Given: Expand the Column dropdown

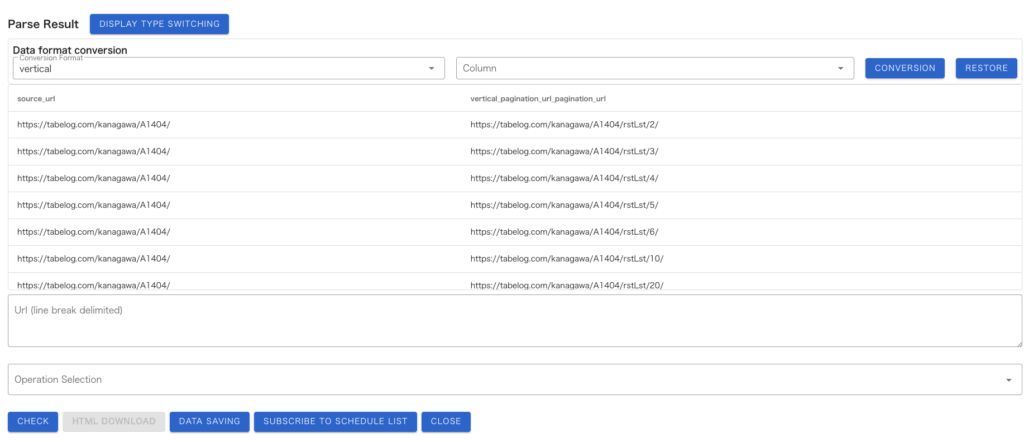Looking at the screenshot, I should [655, 68].
